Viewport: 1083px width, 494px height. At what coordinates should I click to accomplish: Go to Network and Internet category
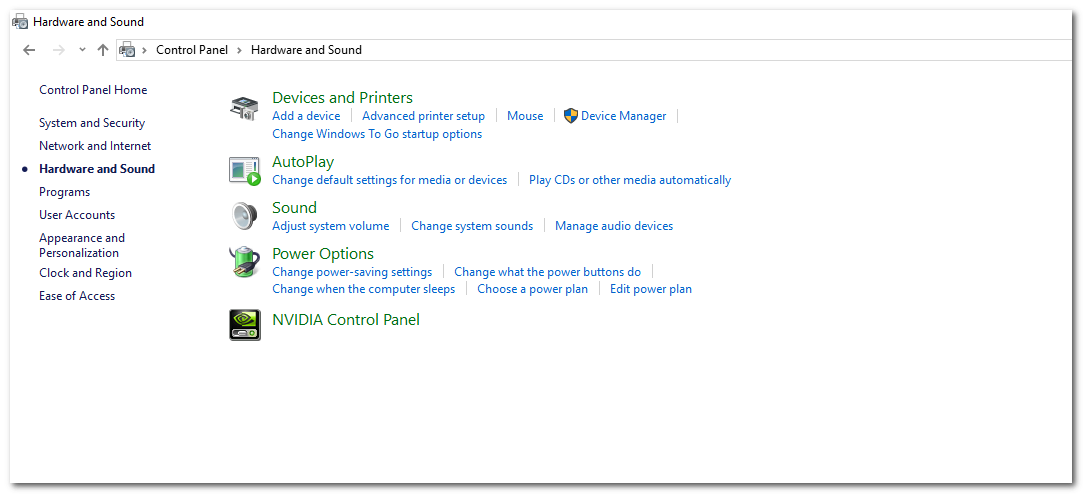tap(95, 146)
